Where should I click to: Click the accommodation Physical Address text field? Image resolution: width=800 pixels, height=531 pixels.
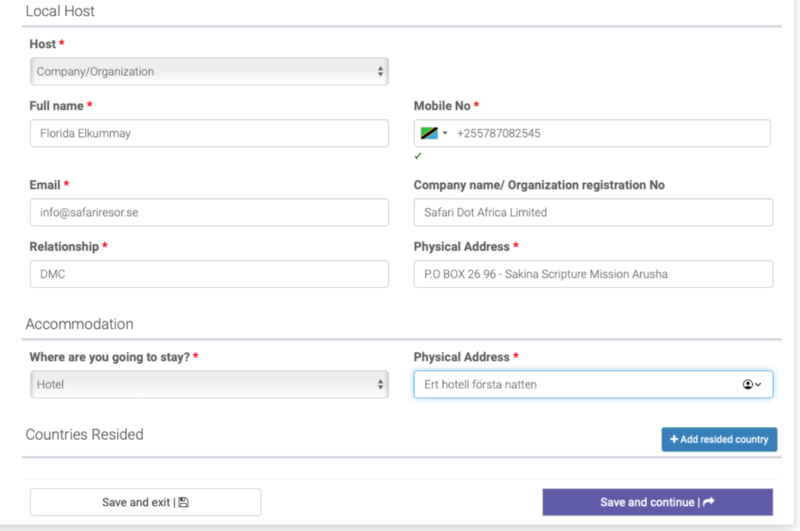point(575,385)
